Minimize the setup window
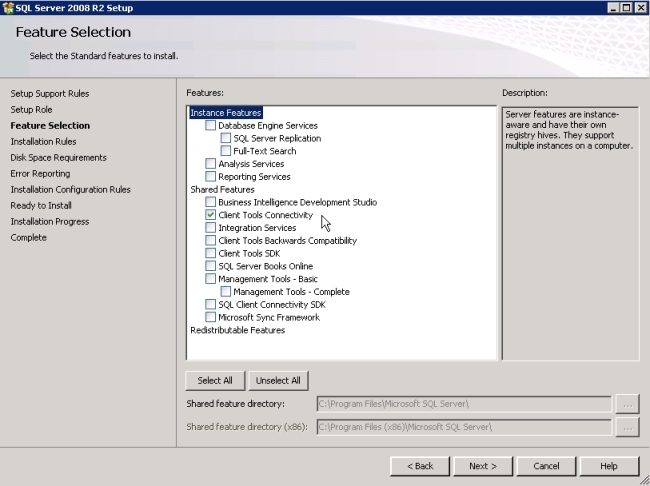 [614, 8]
